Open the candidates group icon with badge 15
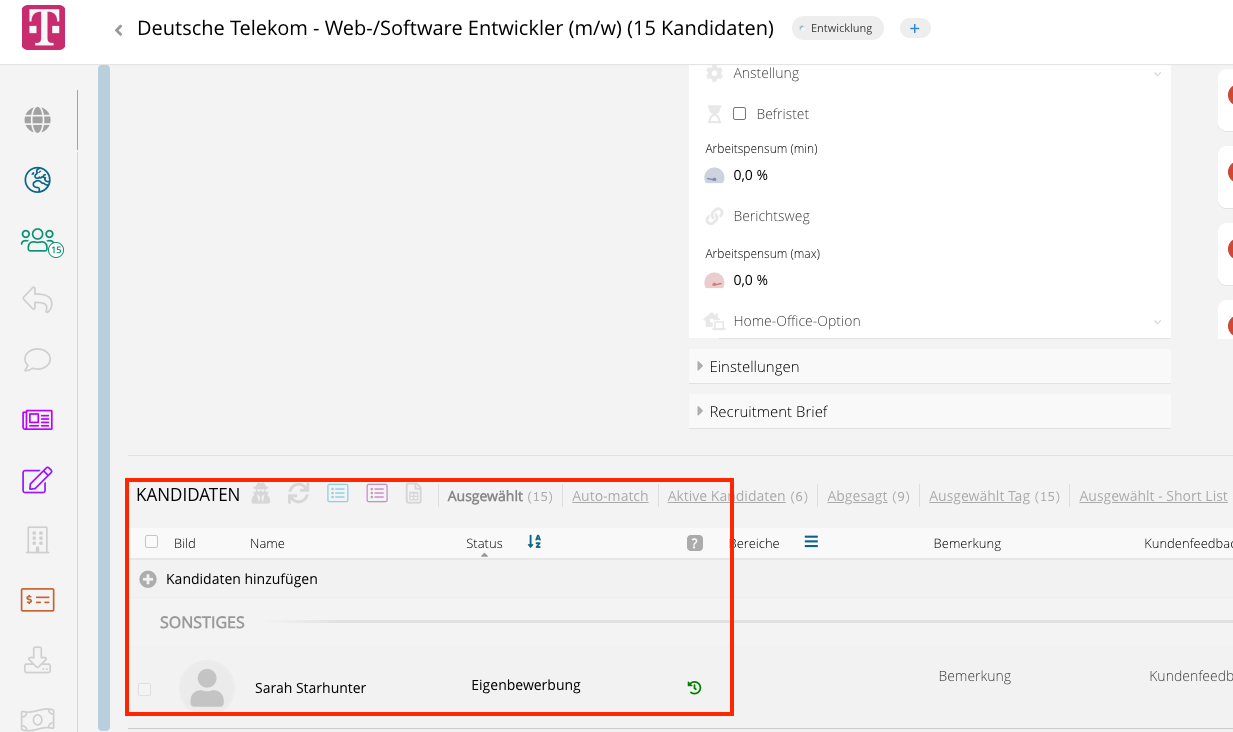Viewport: 1233px width, 732px height. pos(40,241)
